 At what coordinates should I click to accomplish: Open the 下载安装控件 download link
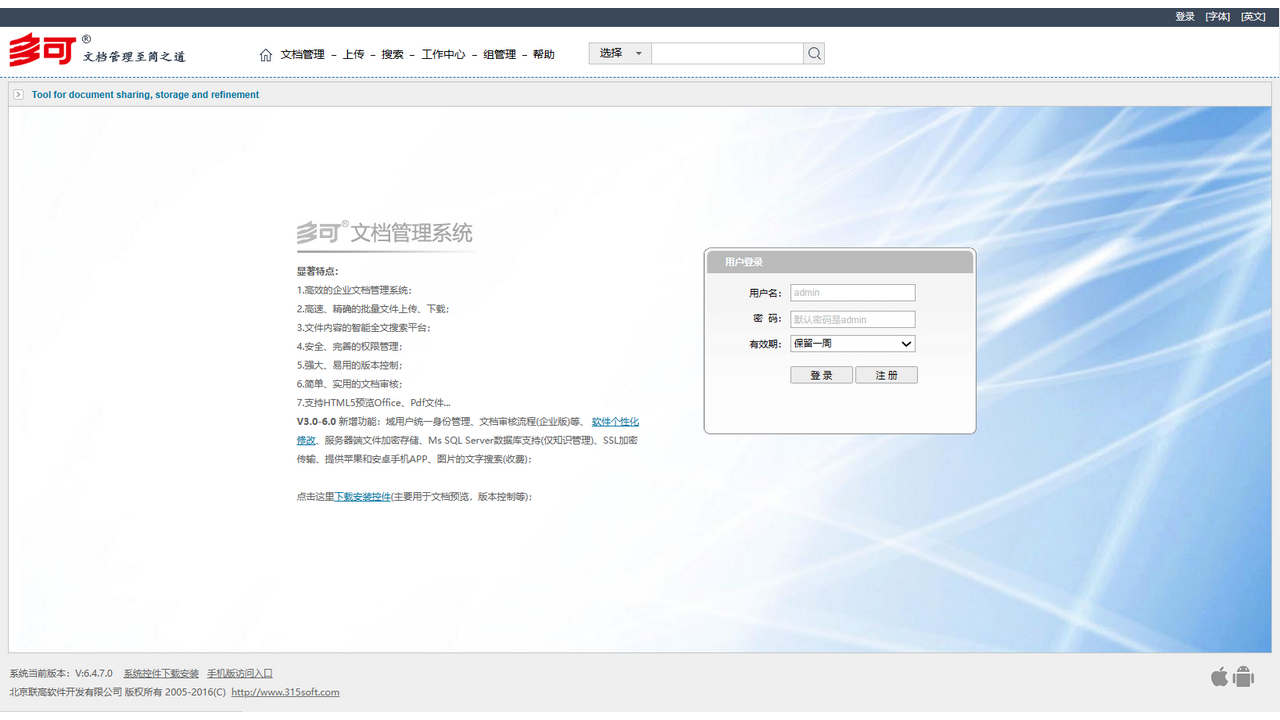point(362,497)
